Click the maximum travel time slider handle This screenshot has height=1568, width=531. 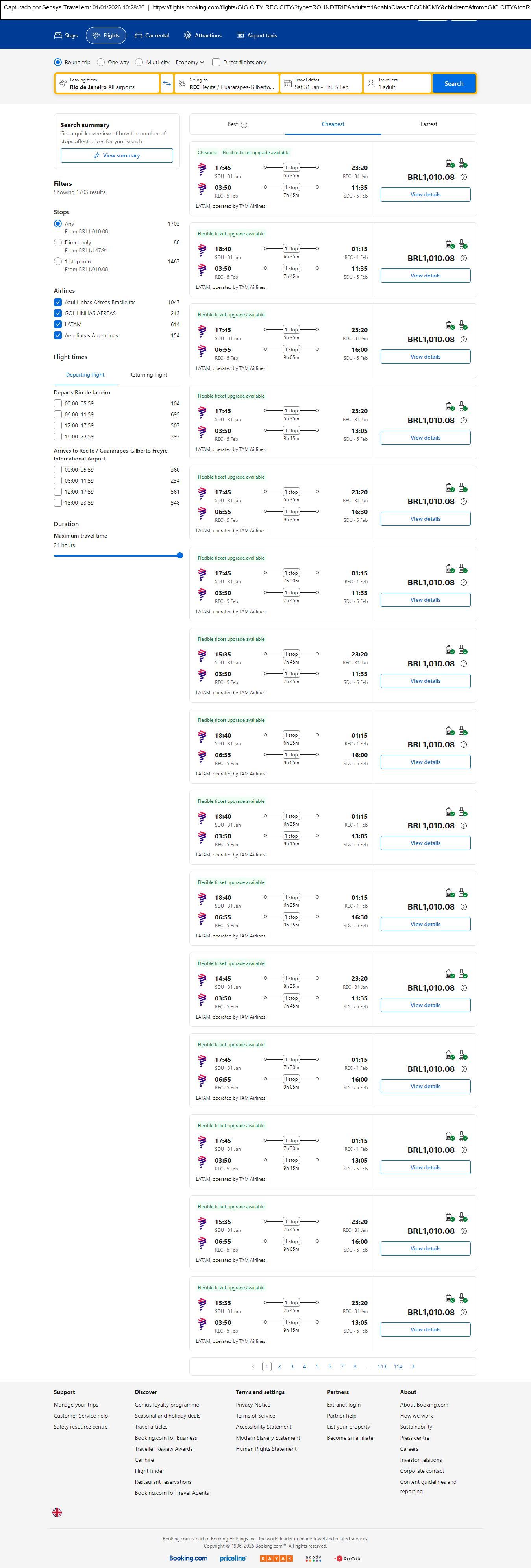179,555
